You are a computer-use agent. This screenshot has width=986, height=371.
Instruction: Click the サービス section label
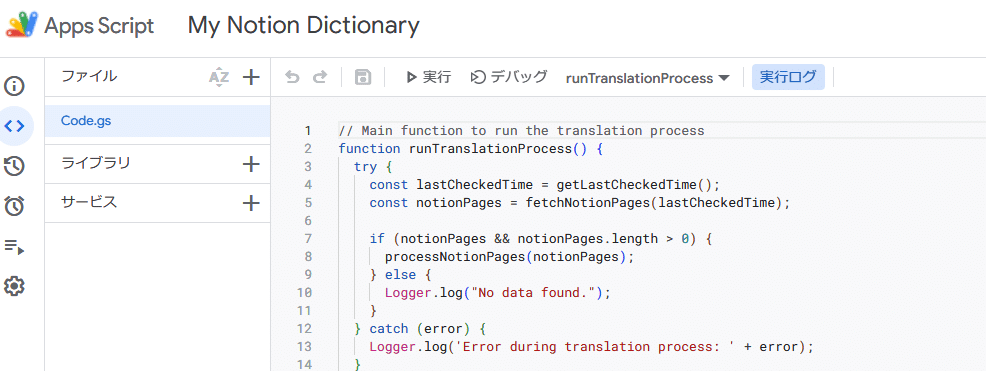pos(89,202)
